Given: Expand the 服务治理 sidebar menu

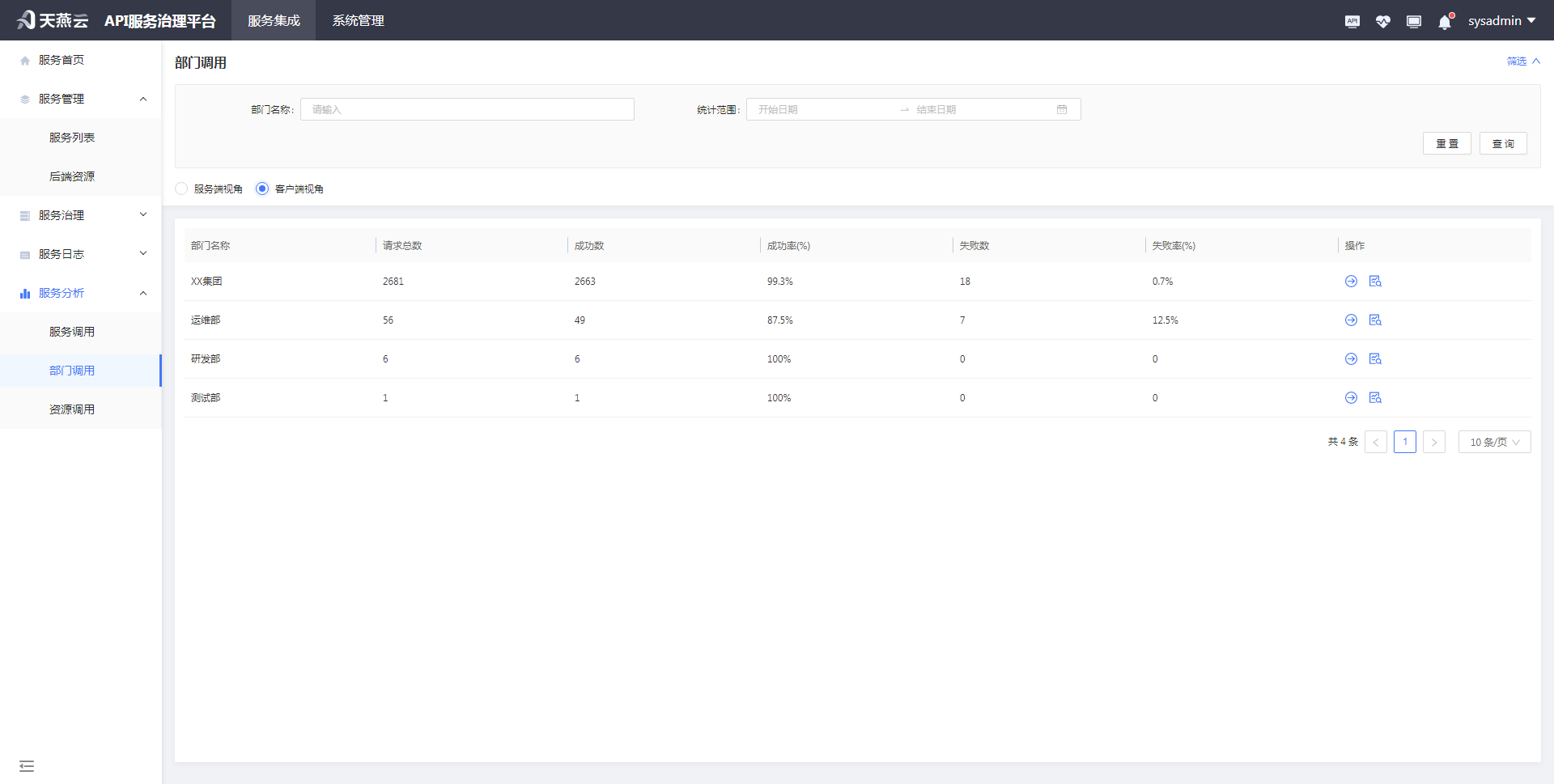Looking at the screenshot, I should pyautogui.click(x=81, y=215).
